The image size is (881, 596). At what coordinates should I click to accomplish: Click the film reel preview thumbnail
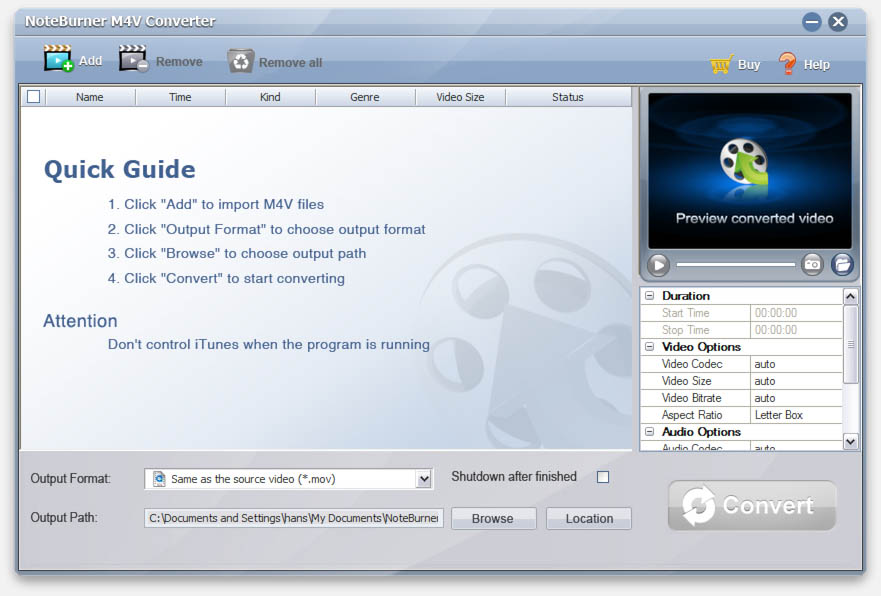[744, 162]
